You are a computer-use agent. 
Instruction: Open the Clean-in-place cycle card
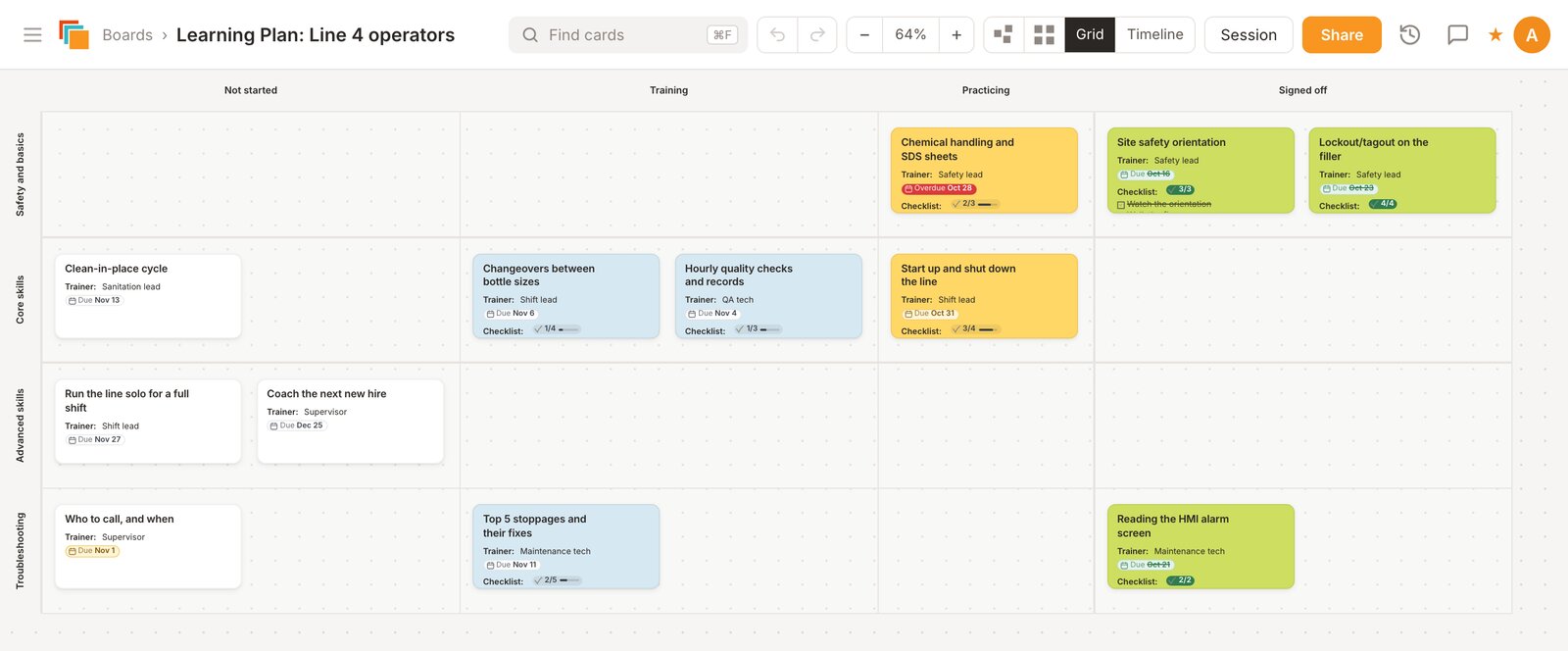(x=148, y=296)
